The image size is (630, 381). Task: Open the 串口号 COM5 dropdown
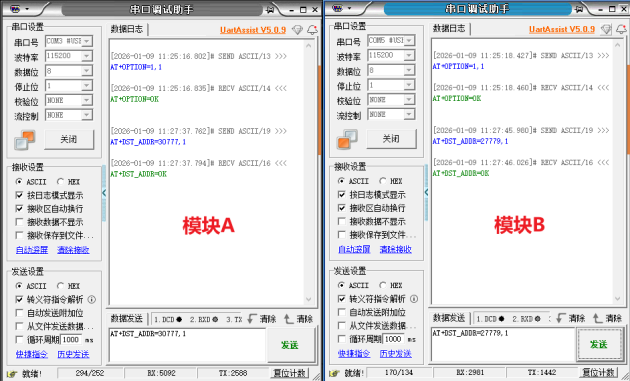click(409, 40)
